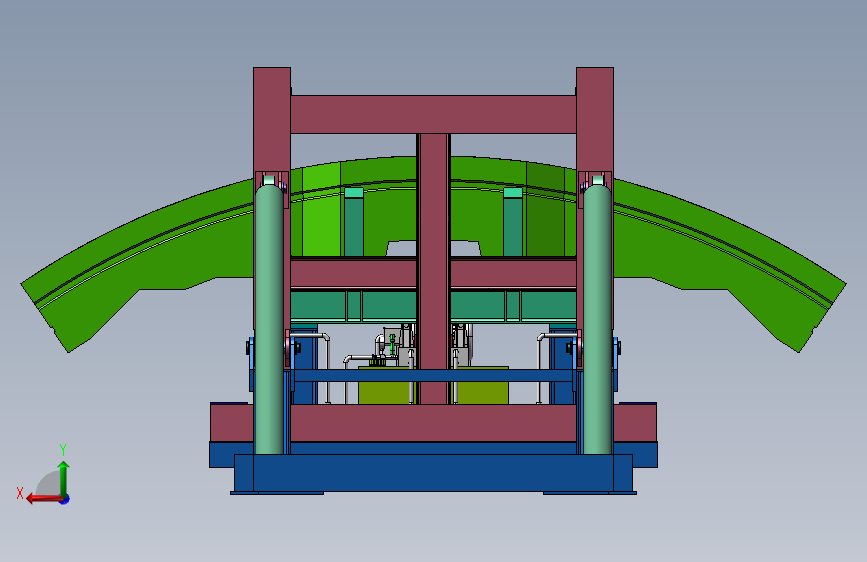This screenshot has height=562, width=867.
Task: Select the teal crossbeam below the arch
Action: coord(434,306)
